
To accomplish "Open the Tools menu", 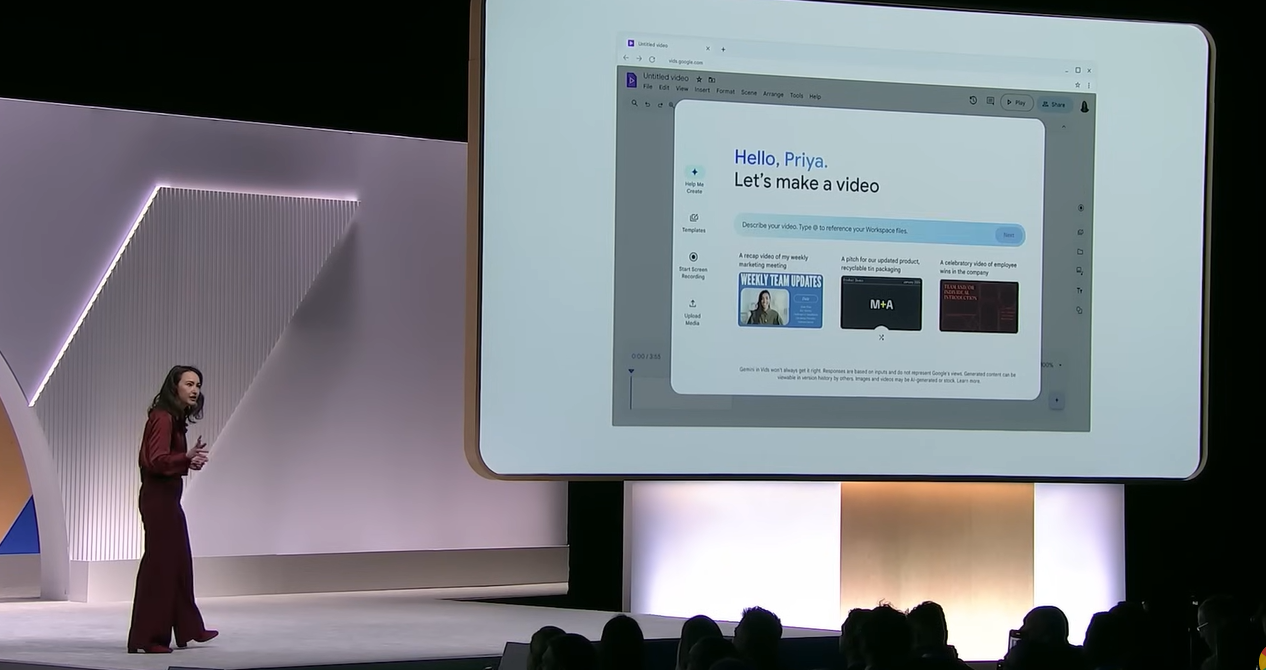I will pos(796,95).
